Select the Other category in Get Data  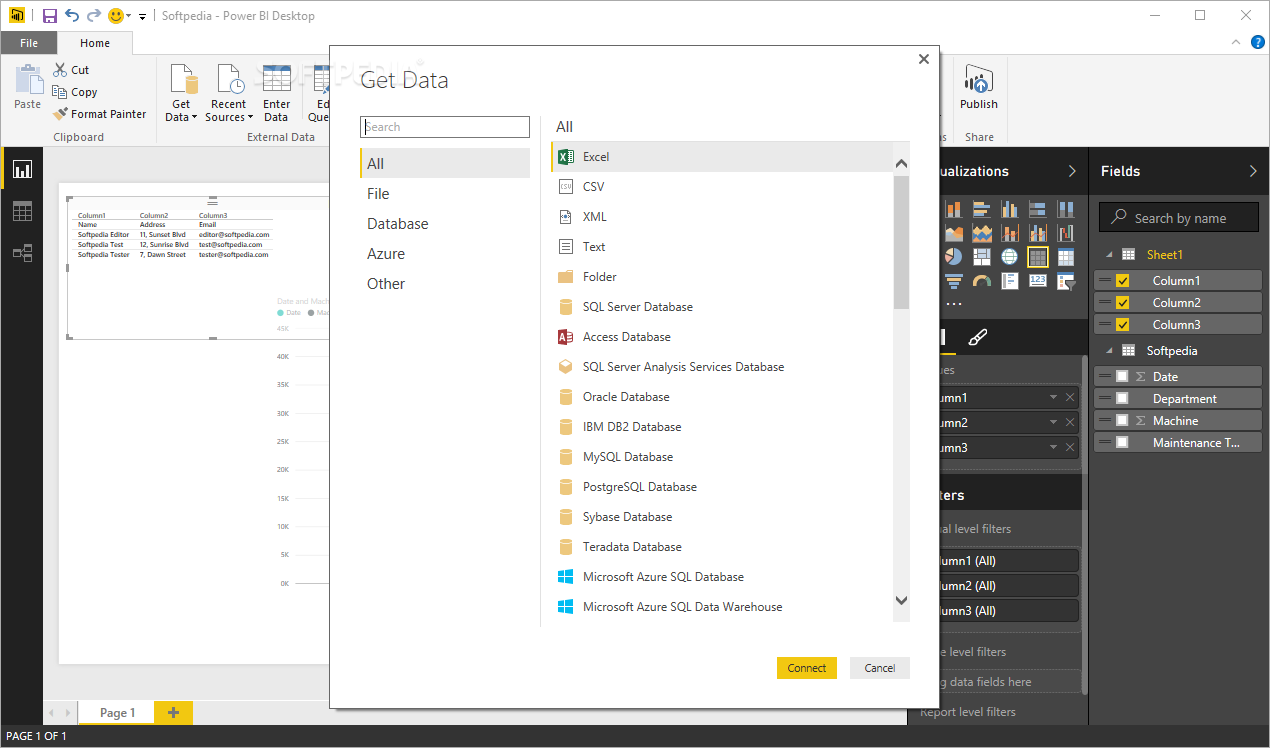coord(445,284)
